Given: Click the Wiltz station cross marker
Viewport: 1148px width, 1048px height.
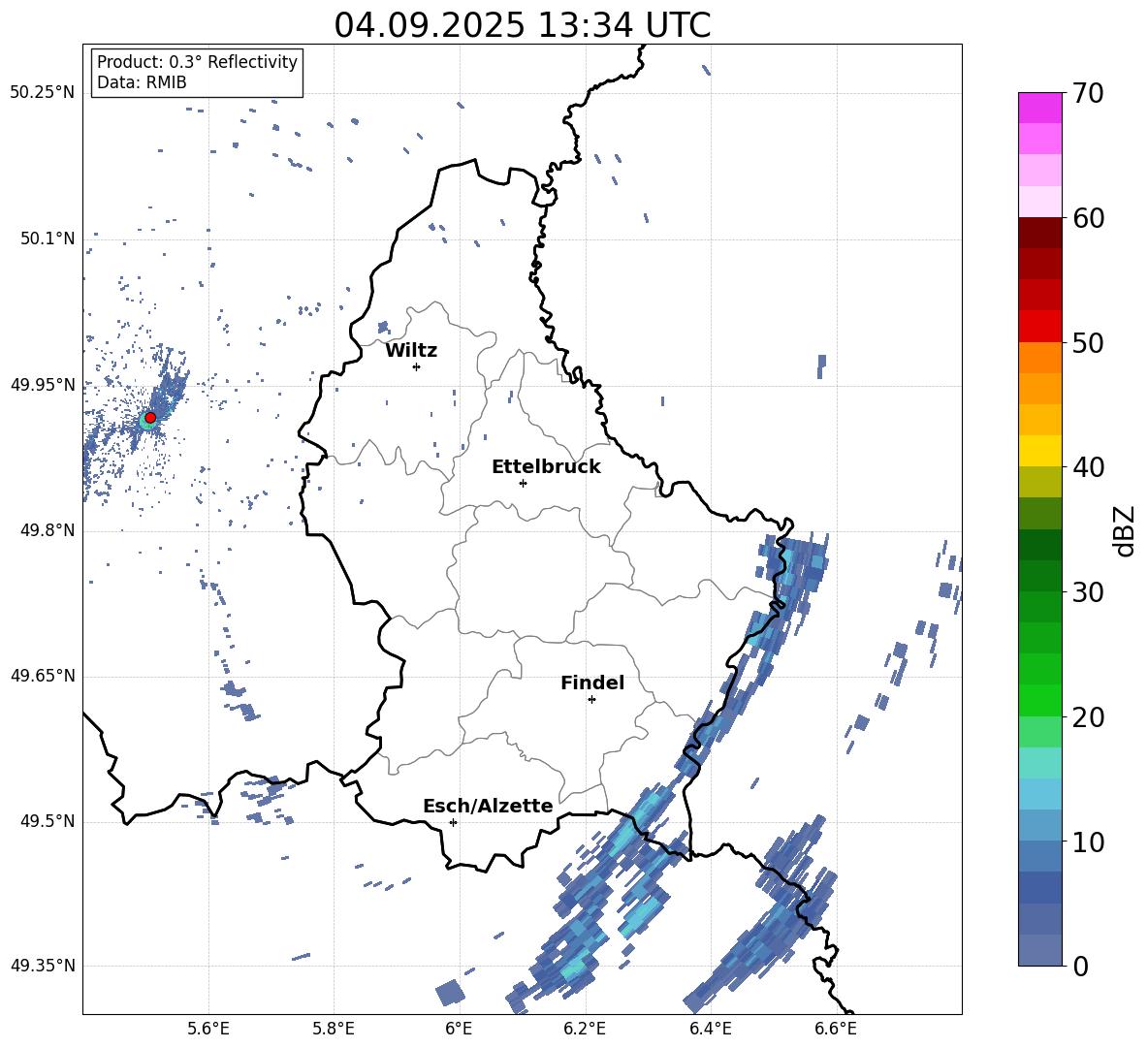Looking at the screenshot, I should (x=417, y=366).
